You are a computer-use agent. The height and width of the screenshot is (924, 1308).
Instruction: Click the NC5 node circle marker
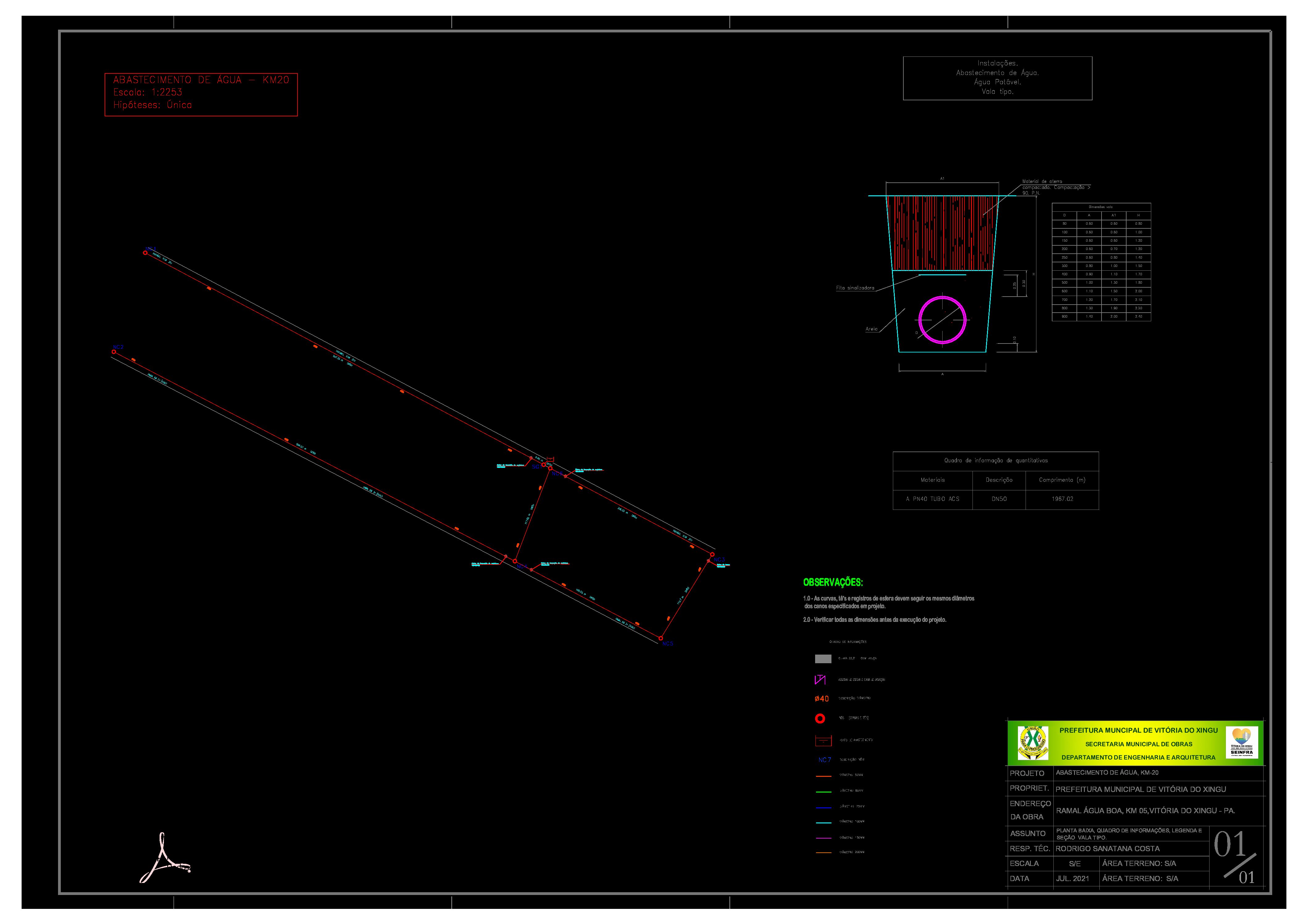tap(661, 639)
